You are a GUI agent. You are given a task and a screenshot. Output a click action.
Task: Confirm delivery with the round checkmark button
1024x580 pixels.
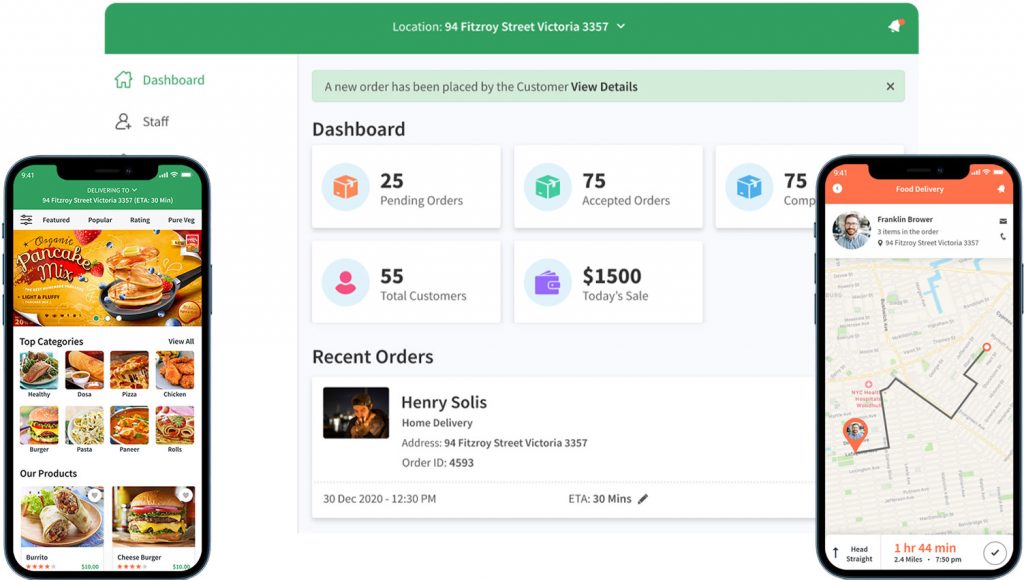point(995,553)
